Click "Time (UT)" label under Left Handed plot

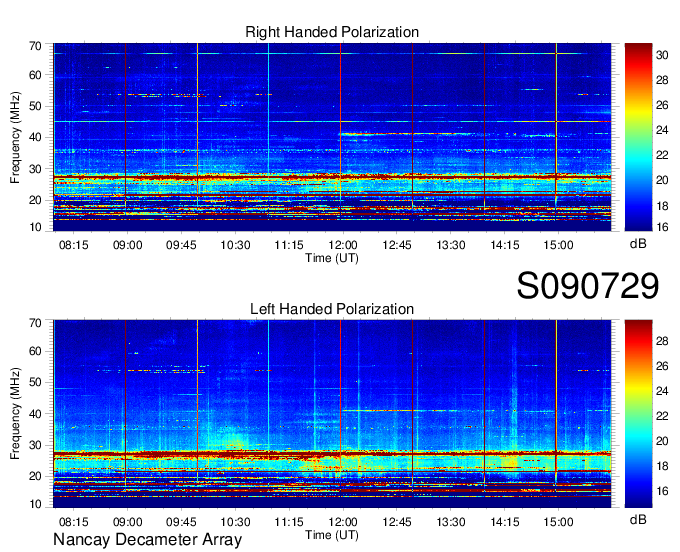point(332,535)
